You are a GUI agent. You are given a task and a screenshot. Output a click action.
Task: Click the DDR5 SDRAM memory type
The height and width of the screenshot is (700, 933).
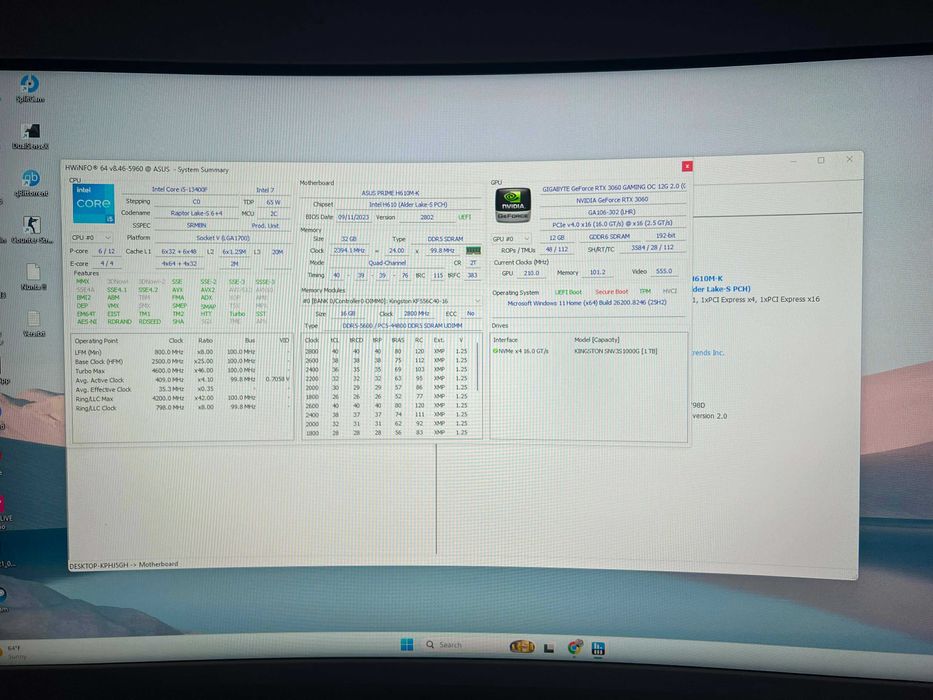pyautogui.click(x=445, y=239)
